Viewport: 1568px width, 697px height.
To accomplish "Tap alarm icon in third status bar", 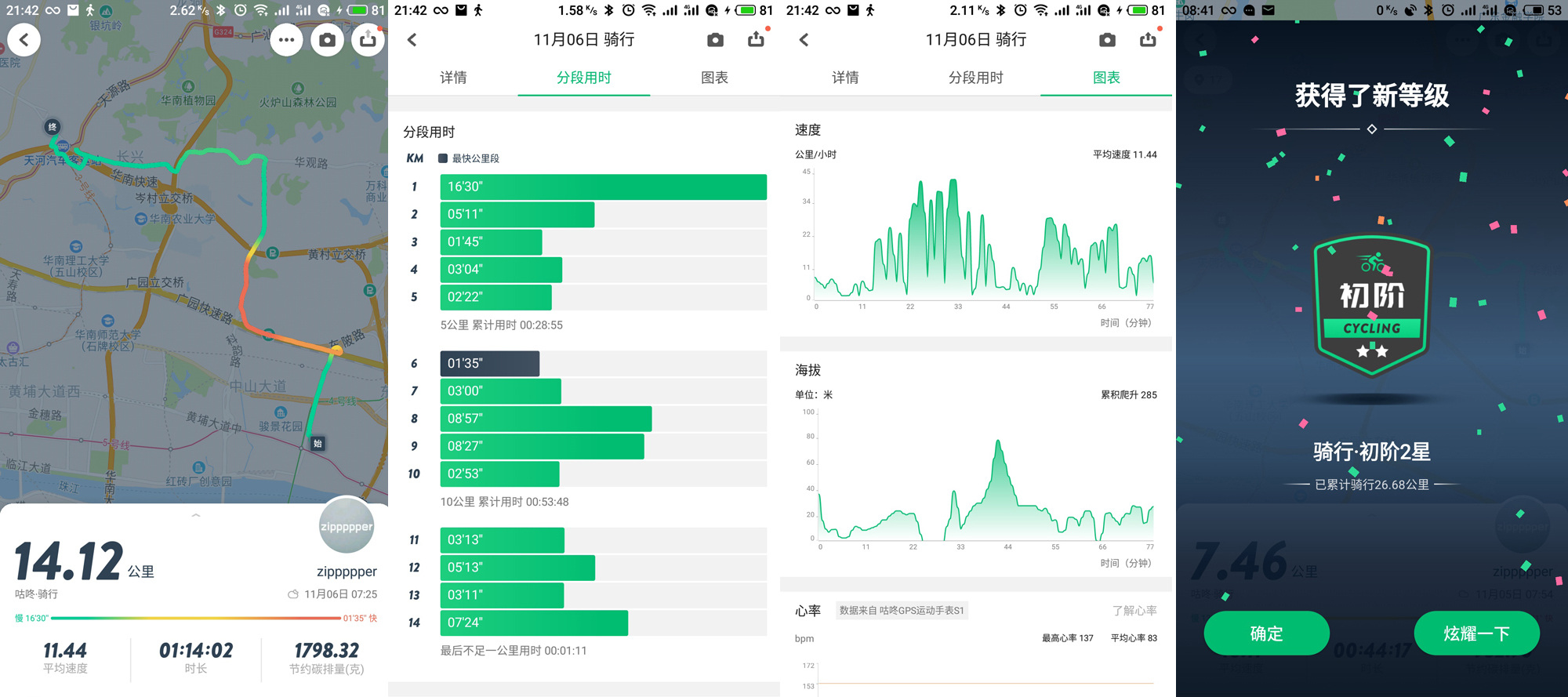I will [1020, 10].
